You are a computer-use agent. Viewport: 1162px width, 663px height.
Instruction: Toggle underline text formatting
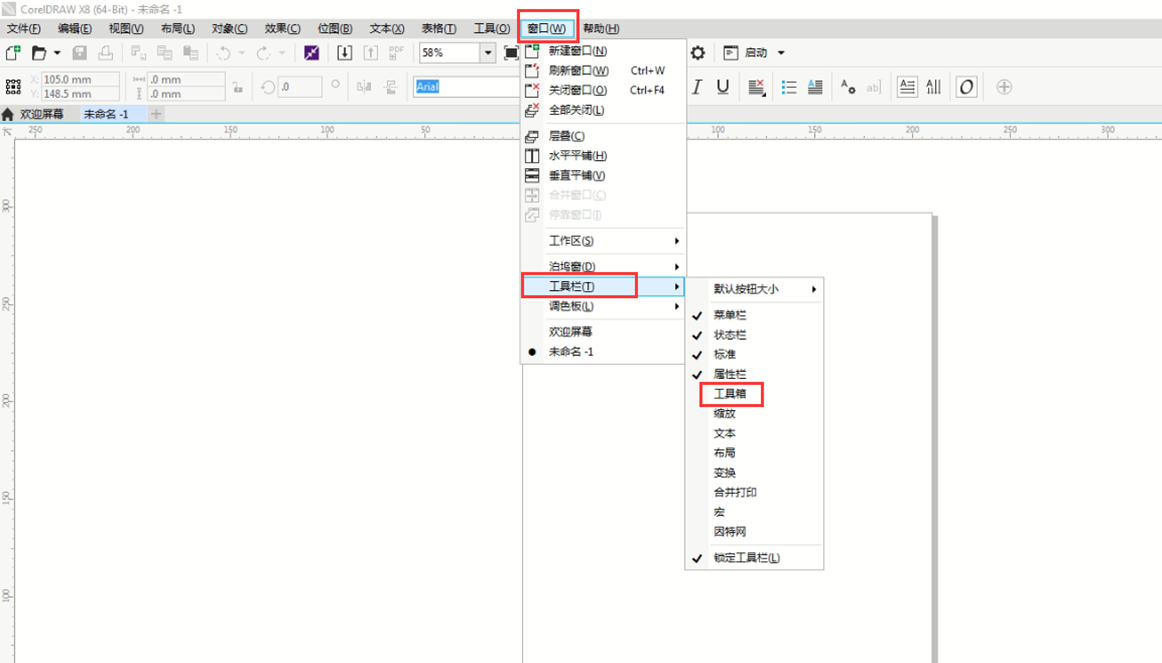click(723, 87)
